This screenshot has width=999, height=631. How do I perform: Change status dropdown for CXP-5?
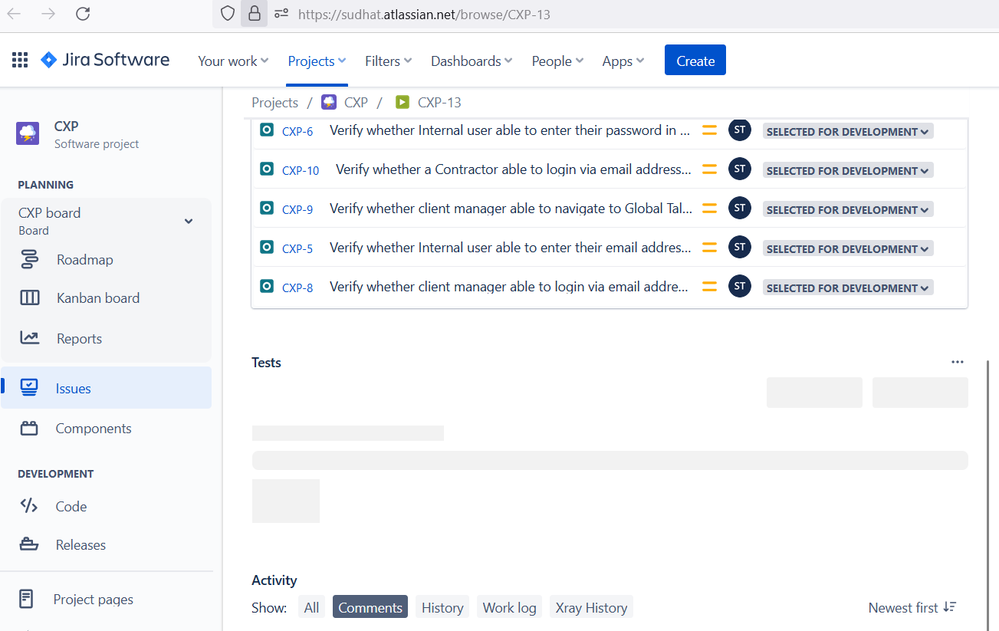(847, 249)
